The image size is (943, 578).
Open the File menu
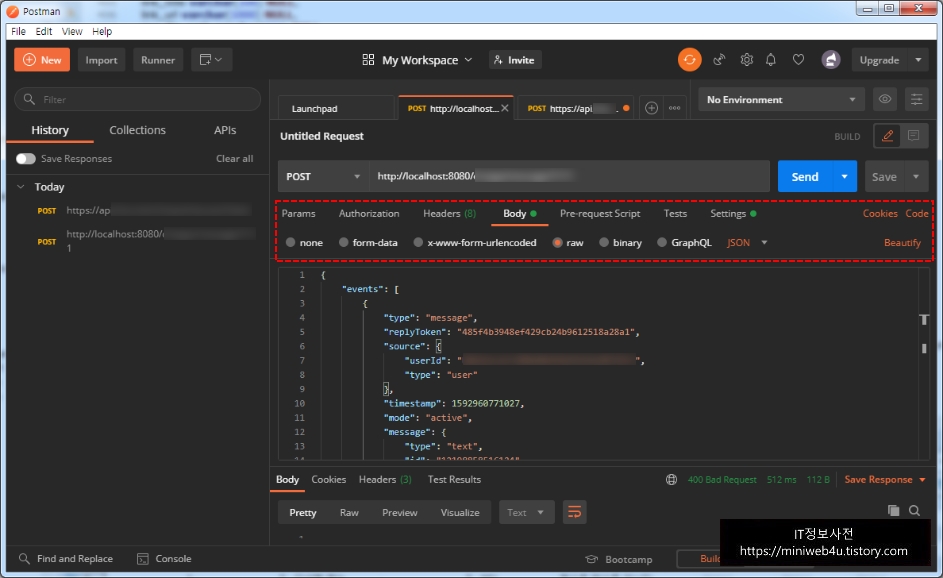(18, 31)
